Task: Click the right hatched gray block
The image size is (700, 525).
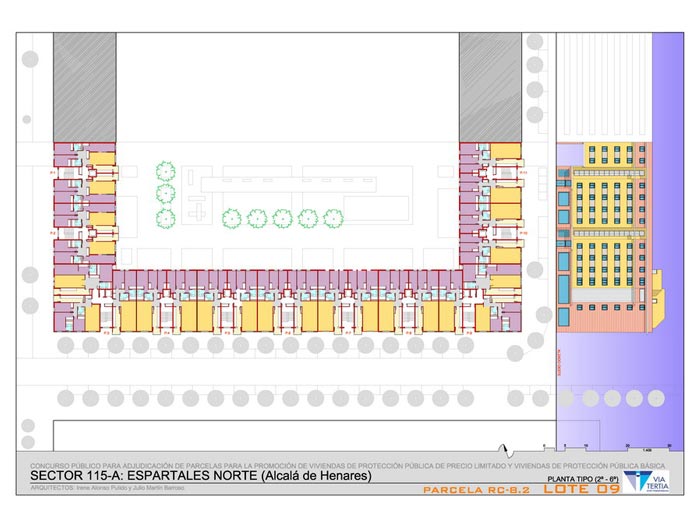Action: tap(490, 87)
